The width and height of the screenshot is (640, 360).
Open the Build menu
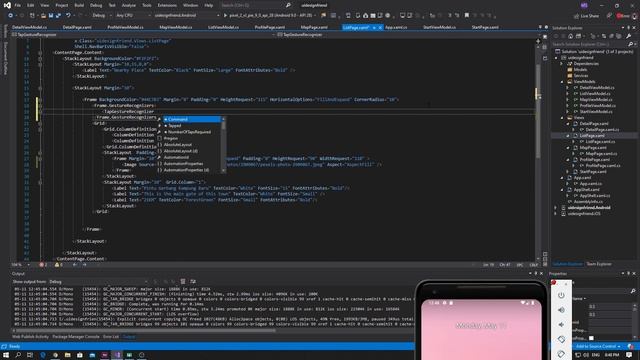coord(79,5)
